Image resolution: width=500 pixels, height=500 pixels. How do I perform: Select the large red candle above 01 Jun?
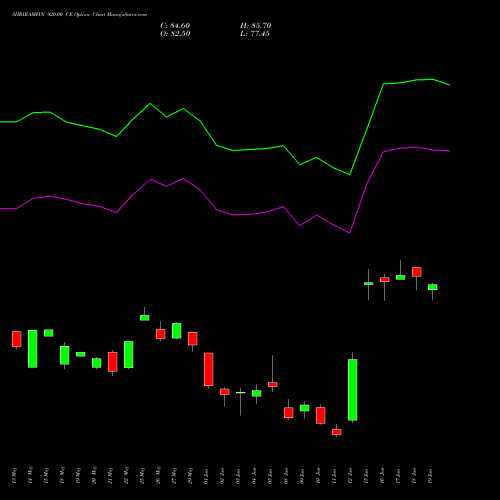pyautogui.click(x=209, y=369)
